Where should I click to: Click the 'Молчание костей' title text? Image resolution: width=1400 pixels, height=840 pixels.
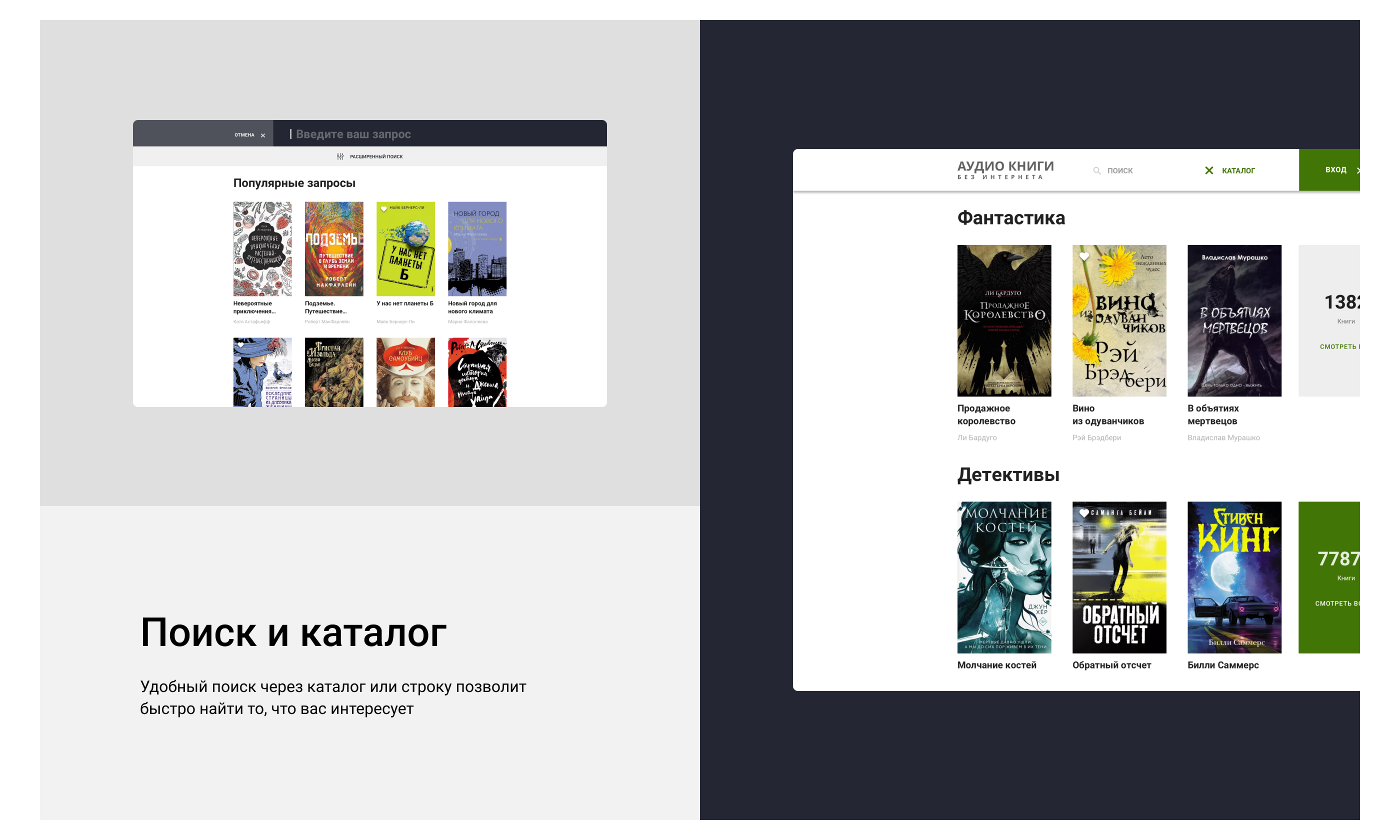pos(996,665)
